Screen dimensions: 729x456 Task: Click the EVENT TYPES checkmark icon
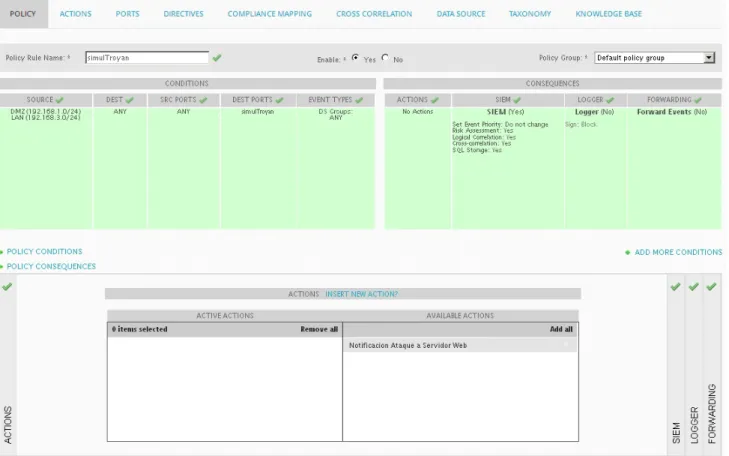coord(359,100)
